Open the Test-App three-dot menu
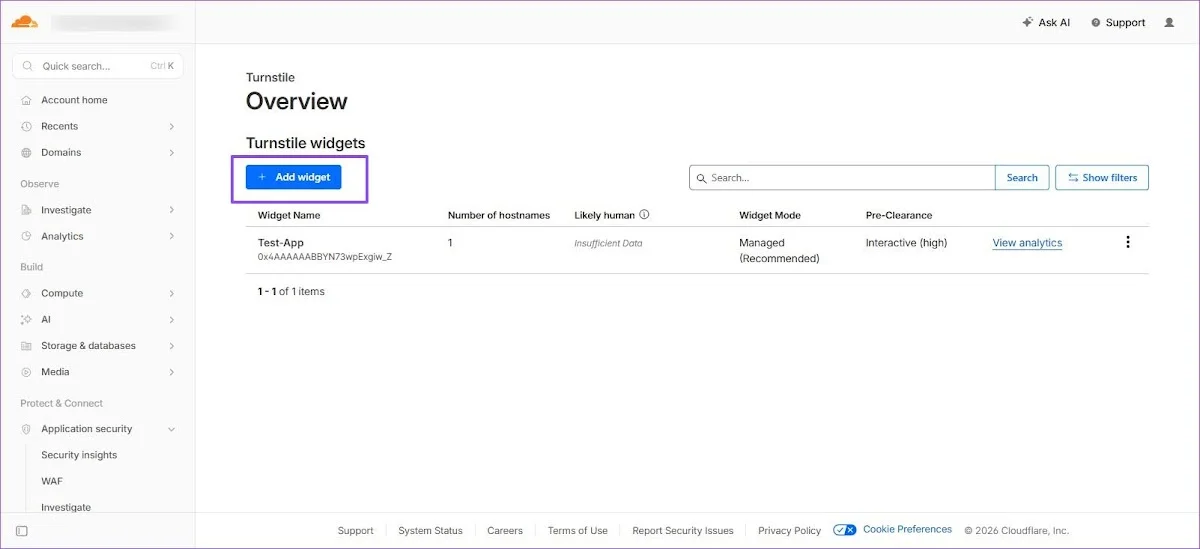Image resolution: width=1200 pixels, height=549 pixels. tap(1128, 242)
